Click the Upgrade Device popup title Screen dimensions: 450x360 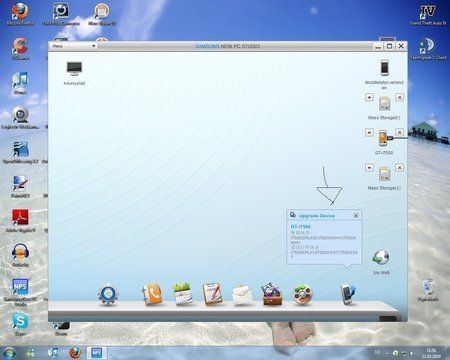click(x=317, y=216)
